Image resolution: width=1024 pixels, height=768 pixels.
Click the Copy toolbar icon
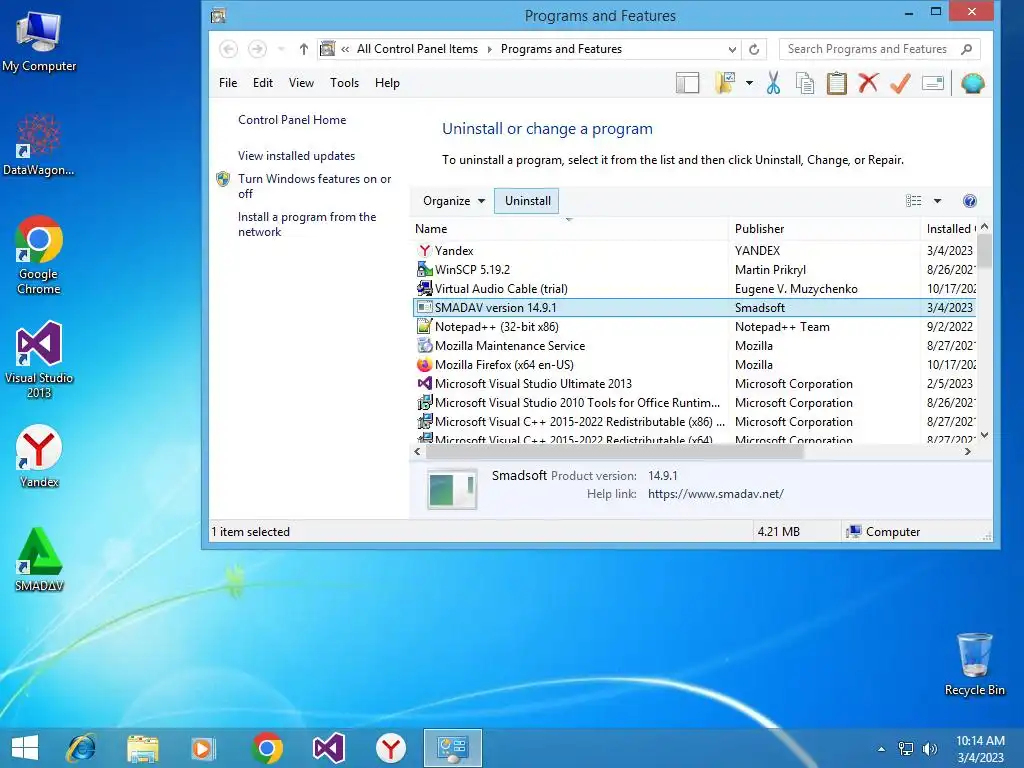805,84
